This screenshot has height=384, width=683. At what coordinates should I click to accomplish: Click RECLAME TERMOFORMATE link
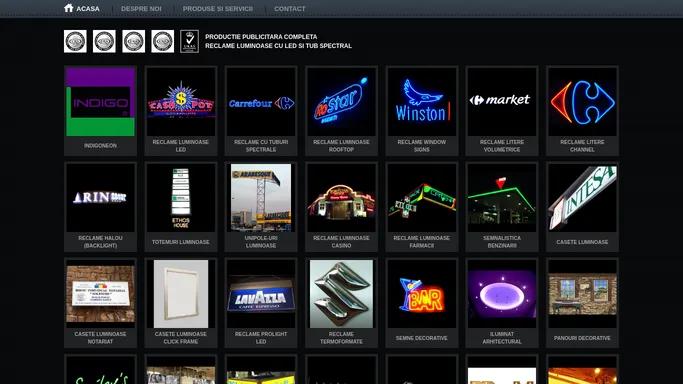coord(342,338)
